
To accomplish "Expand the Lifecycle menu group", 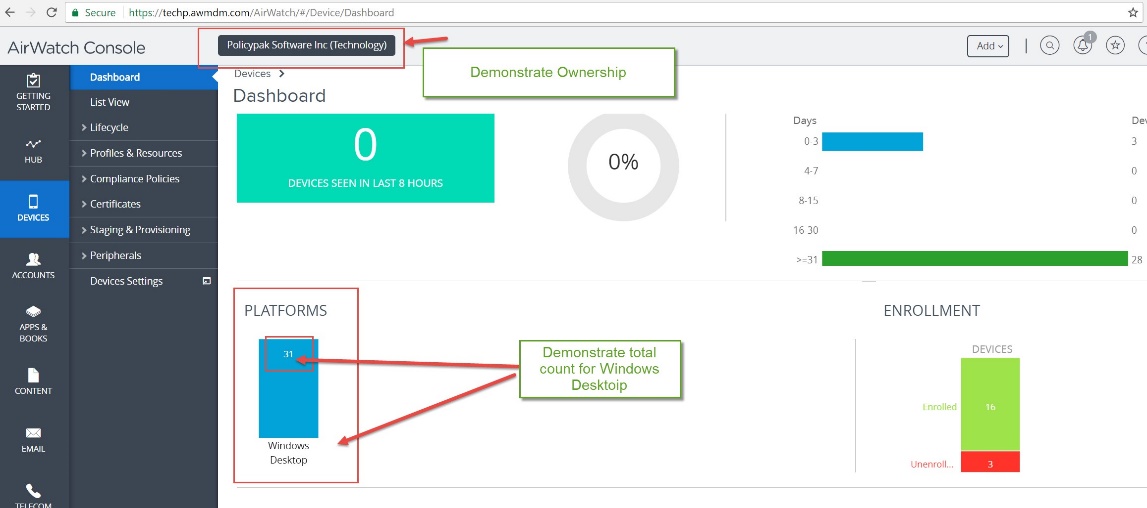I will point(109,128).
